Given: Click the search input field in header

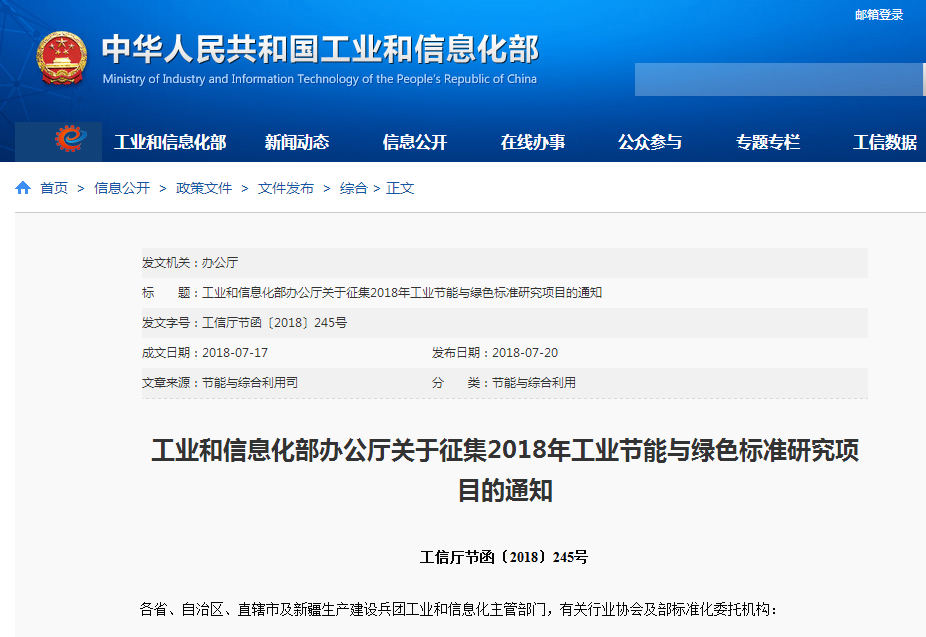Looking at the screenshot, I should tap(778, 80).
